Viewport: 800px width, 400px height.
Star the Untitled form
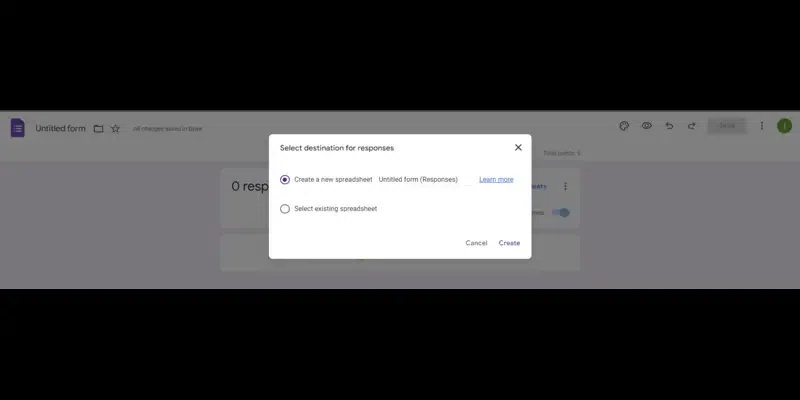pyautogui.click(x=115, y=129)
